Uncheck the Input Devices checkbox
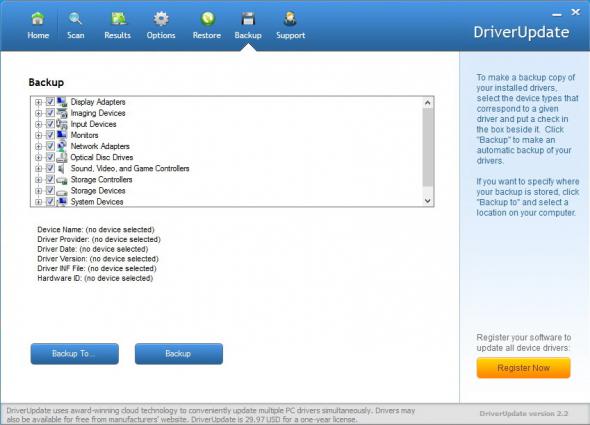The width and height of the screenshot is (590, 425). (x=50, y=124)
